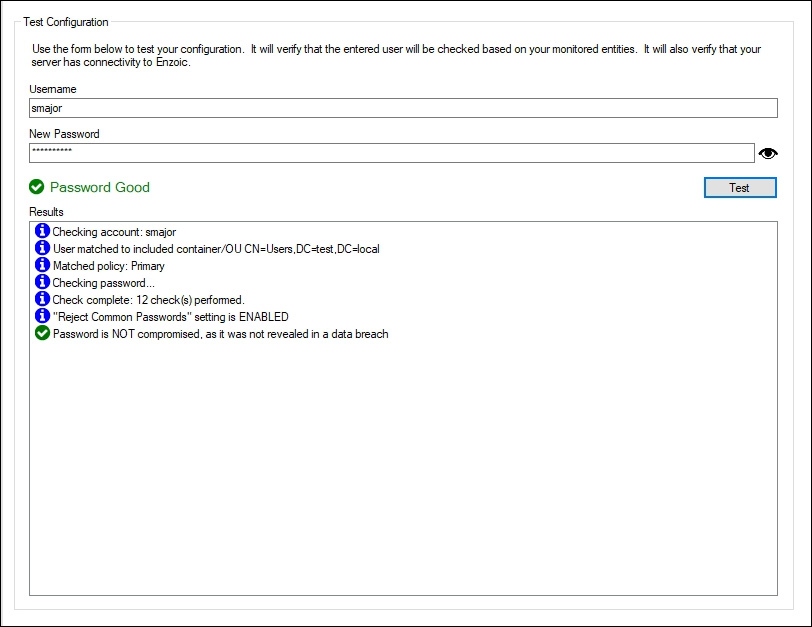This screenshot has height=627, width=812.
Task: Click the info icon beside "Checking account: smajor"
Action: click(42, 232)
